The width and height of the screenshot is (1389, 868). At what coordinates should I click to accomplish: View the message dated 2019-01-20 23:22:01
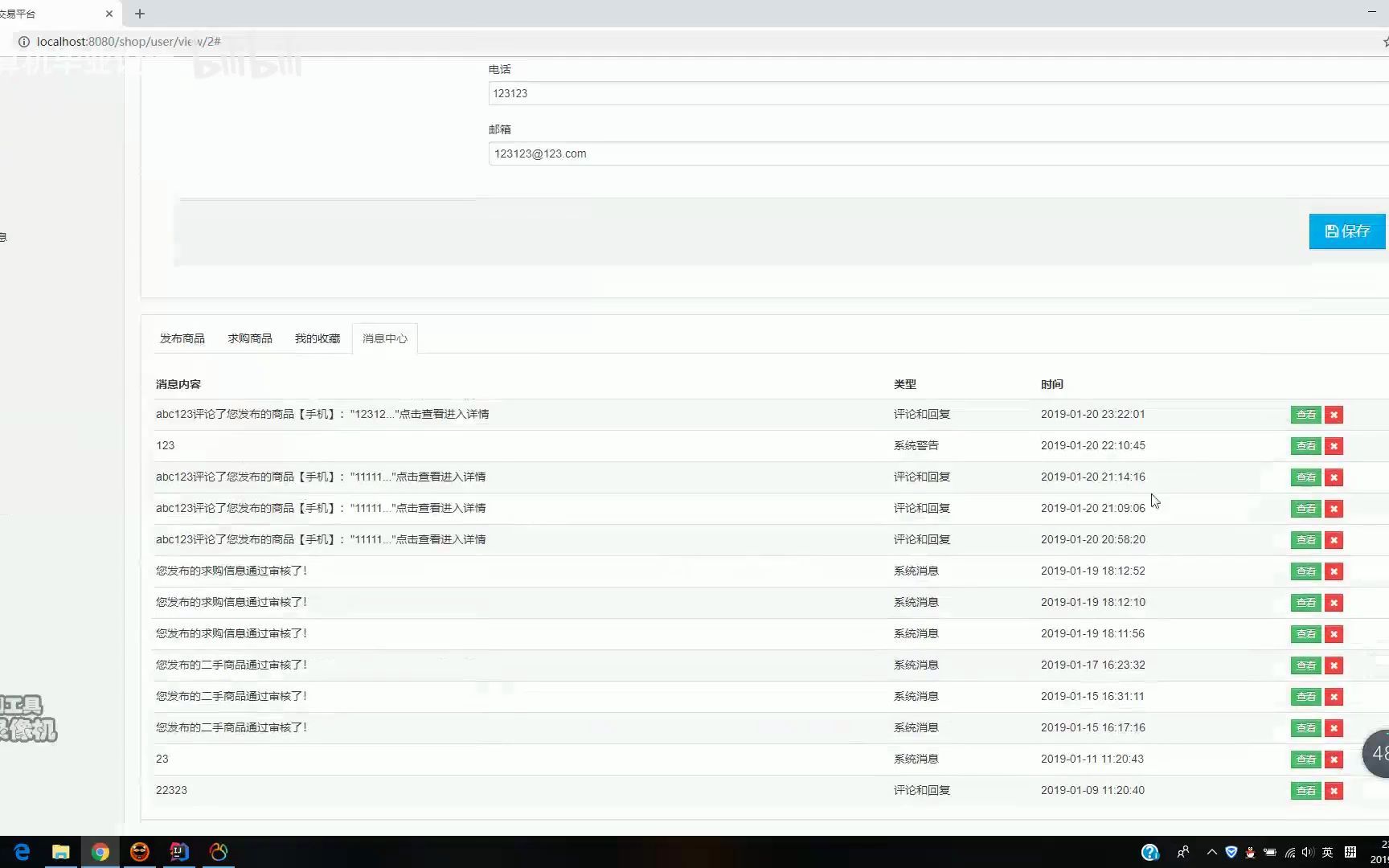click(x=1306, y=415)
